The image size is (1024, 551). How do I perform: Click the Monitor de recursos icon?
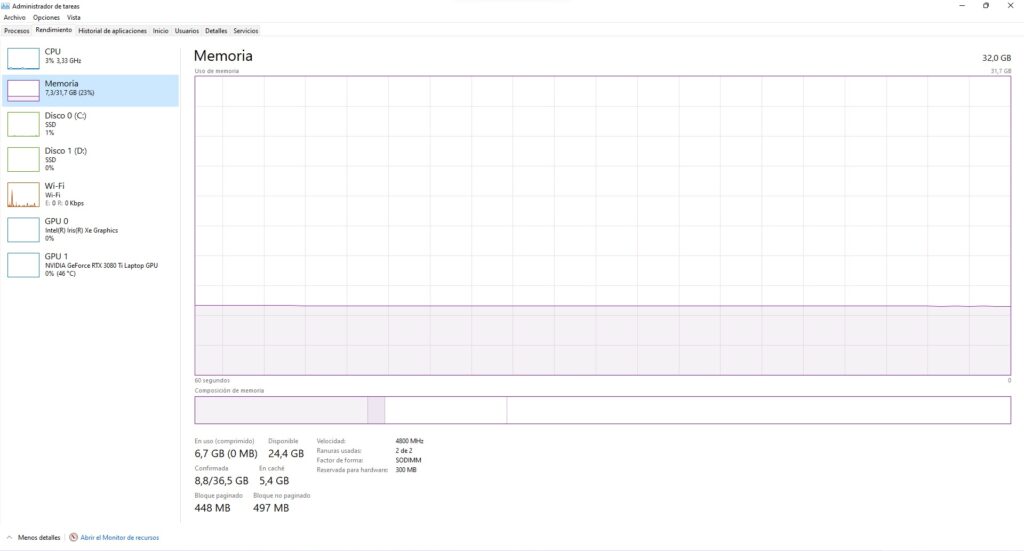click(74, 537)
